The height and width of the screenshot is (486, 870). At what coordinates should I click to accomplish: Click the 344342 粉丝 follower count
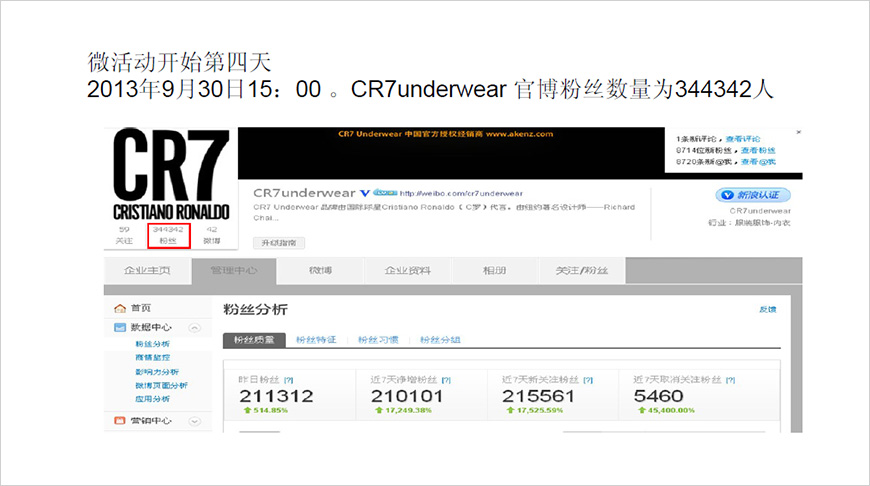[168, 234]
